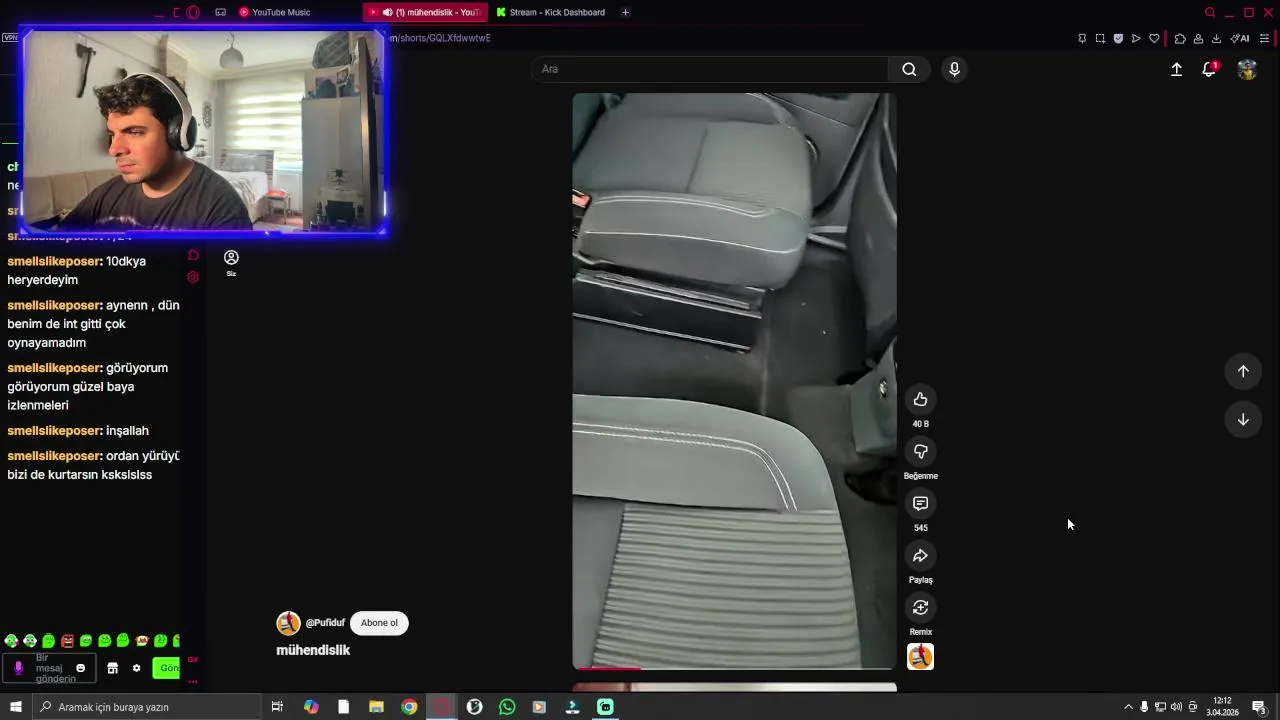The height and width of the screenshot is (720, 1280).
Task: Open the @Pufiduf channel link
Action: point(325,623)
